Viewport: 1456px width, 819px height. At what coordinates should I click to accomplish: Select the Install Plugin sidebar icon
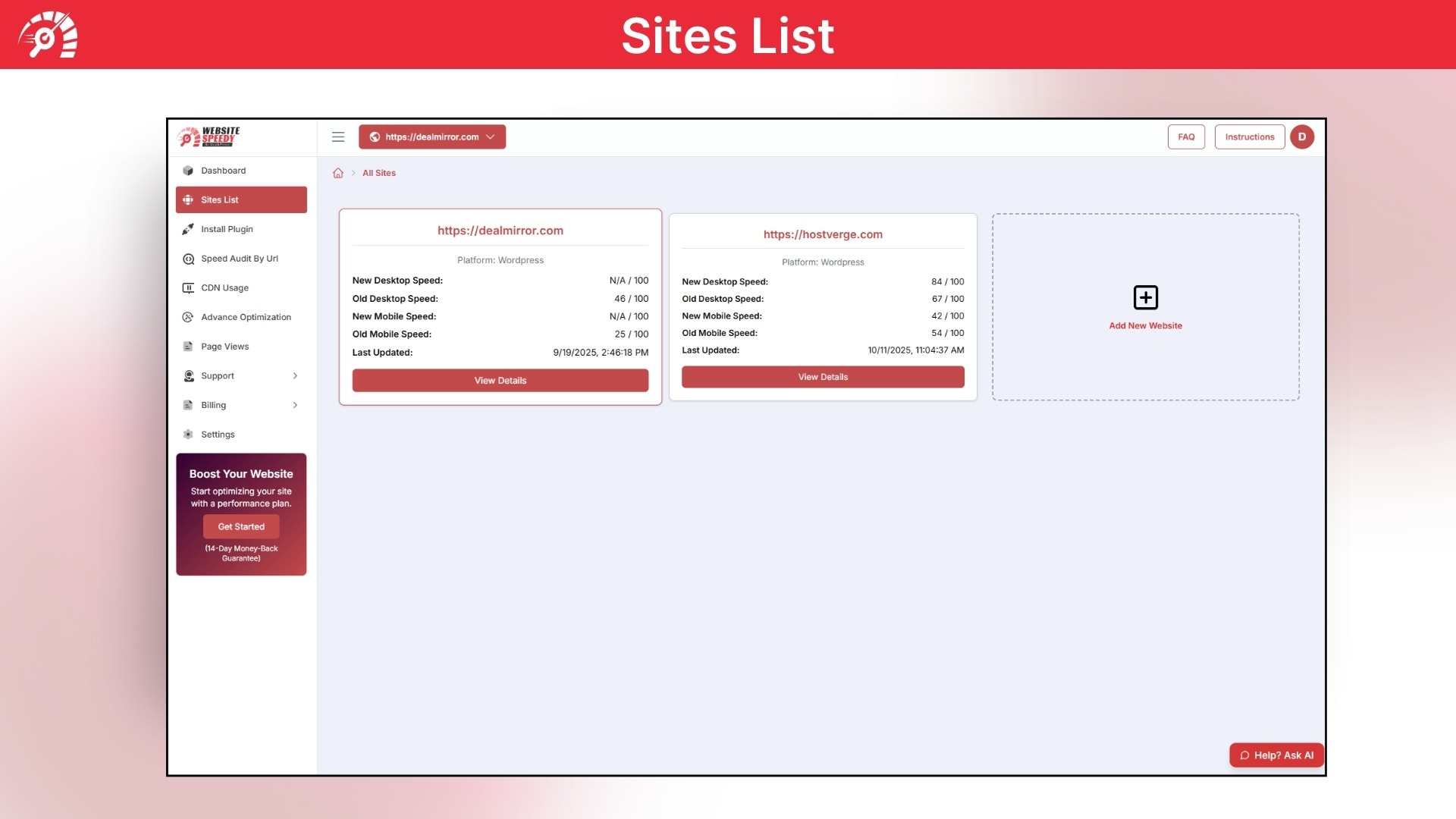(188, 228)
